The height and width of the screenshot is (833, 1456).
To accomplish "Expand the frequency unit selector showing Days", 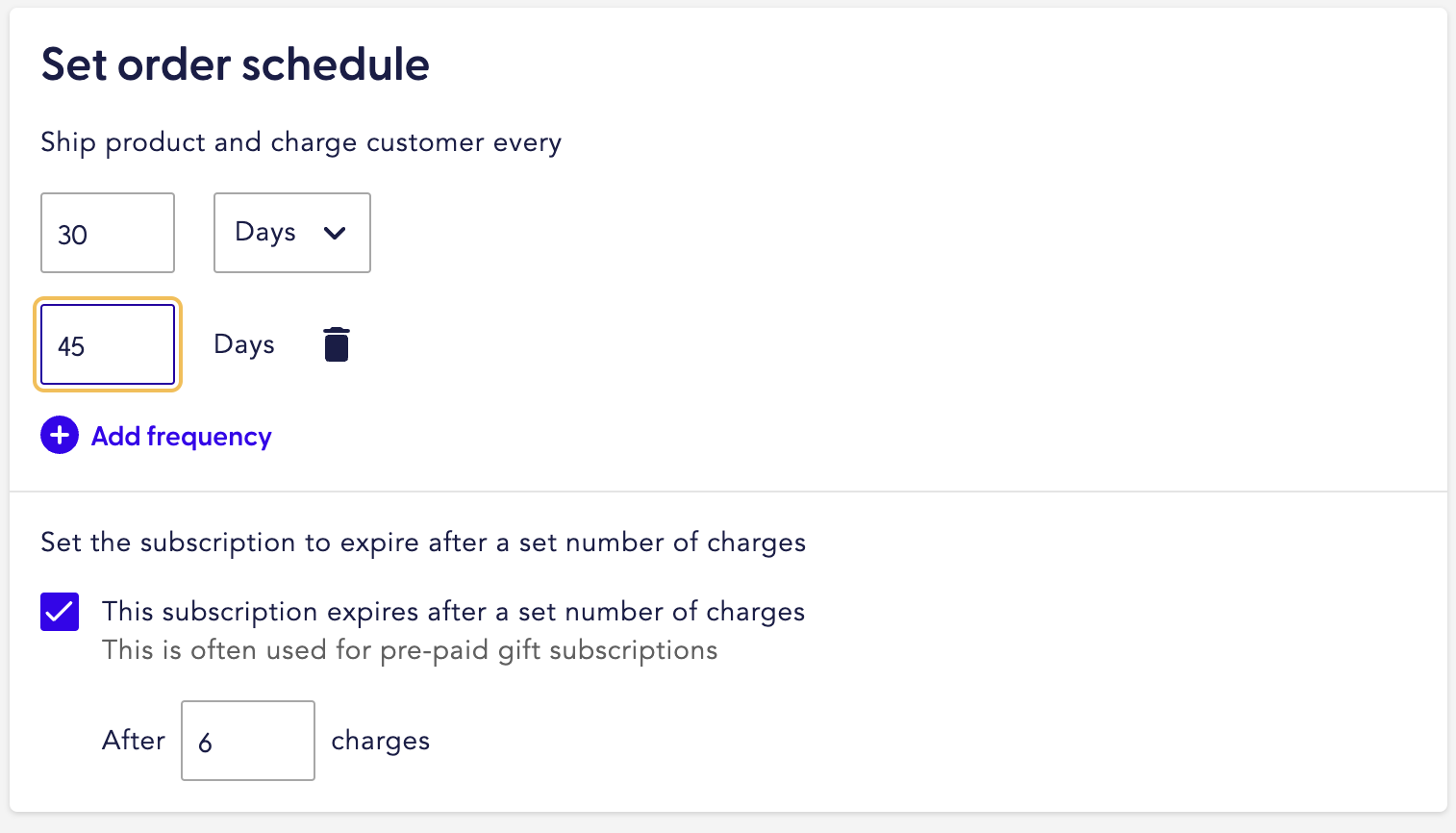I will [x=291, y=233].
